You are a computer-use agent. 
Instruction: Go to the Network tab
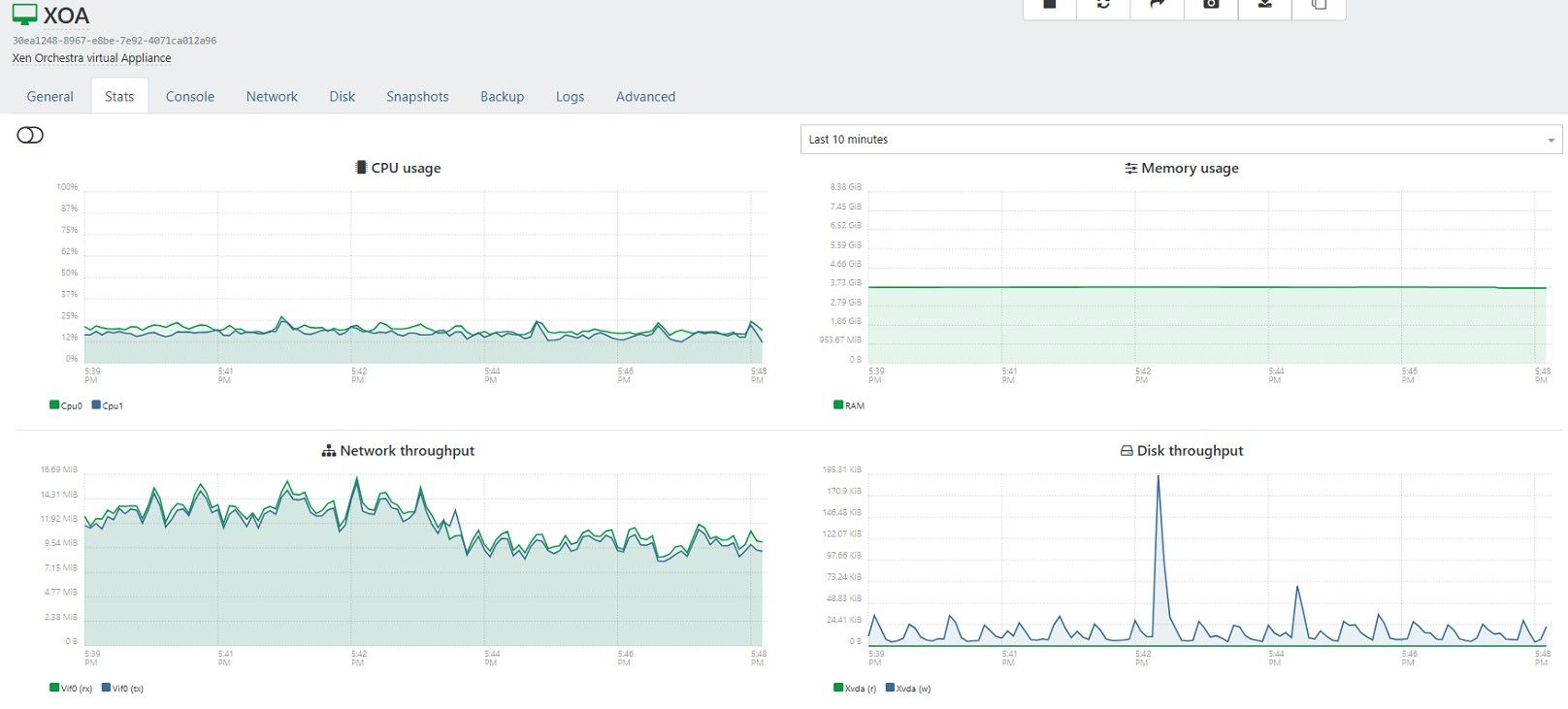click(x=272, y=97)
